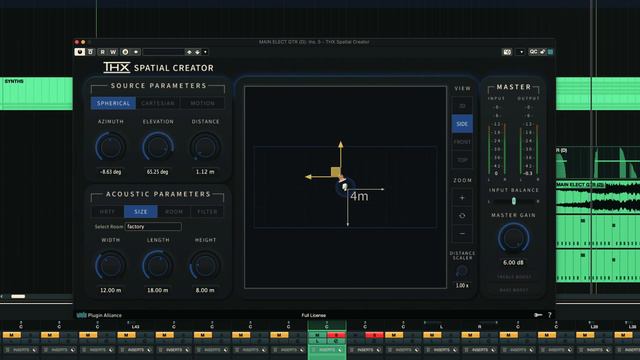Switch to the Motion tab
The width and height of the screenshot is (640, 360).
[x=202, y=103]
